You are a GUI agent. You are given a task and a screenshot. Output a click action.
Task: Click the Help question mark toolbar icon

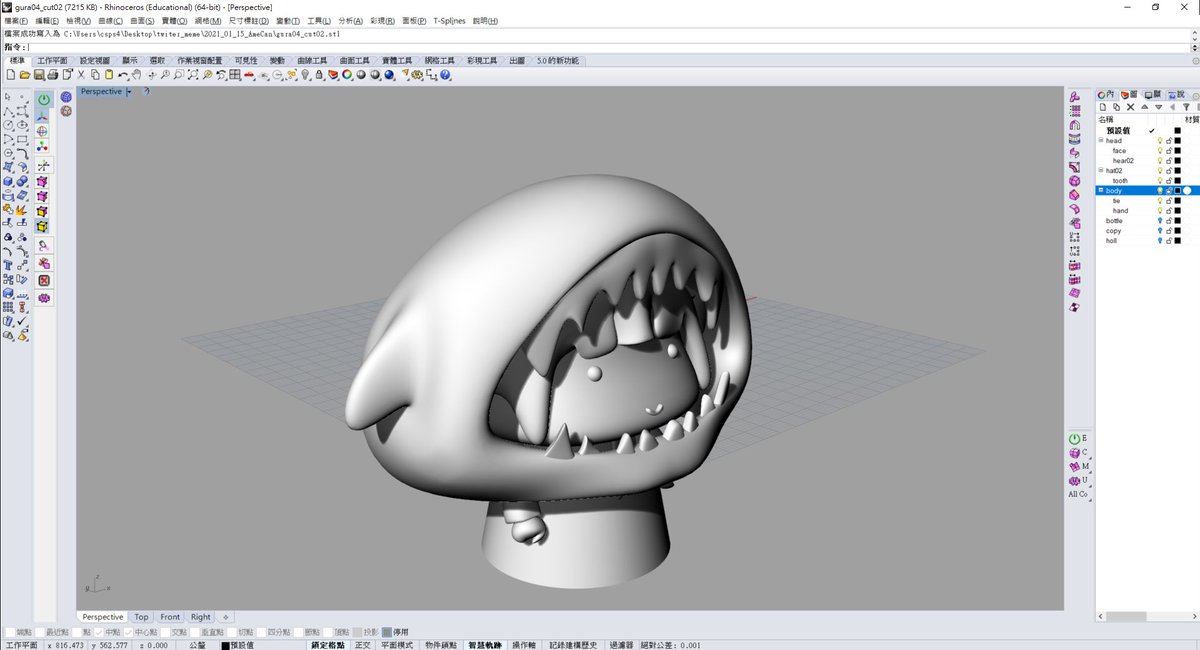445,75
